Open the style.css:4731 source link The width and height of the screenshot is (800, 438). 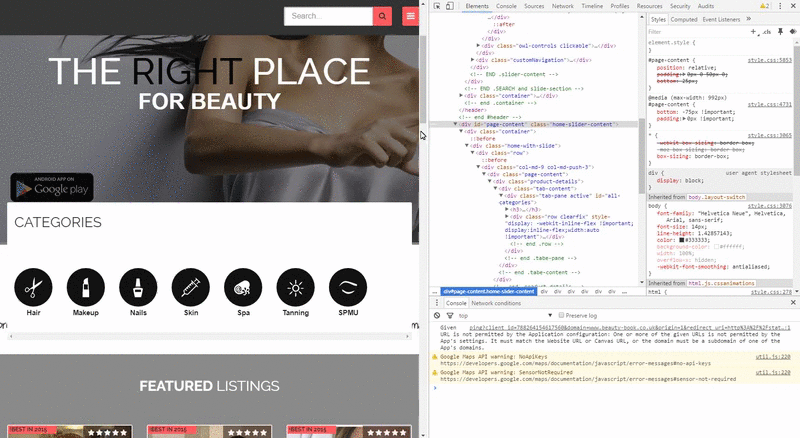[x=769, y=104]
